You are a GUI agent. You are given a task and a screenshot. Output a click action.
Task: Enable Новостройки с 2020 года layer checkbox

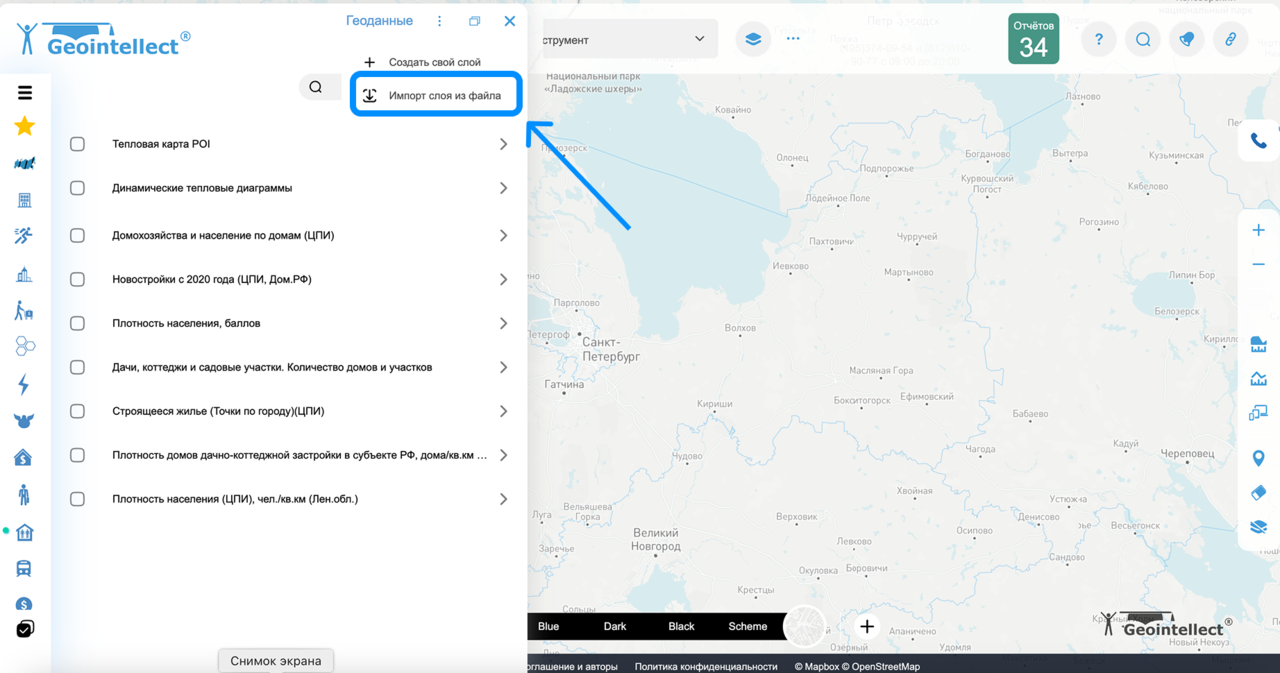pyautogui.click(x=77, y=279)
